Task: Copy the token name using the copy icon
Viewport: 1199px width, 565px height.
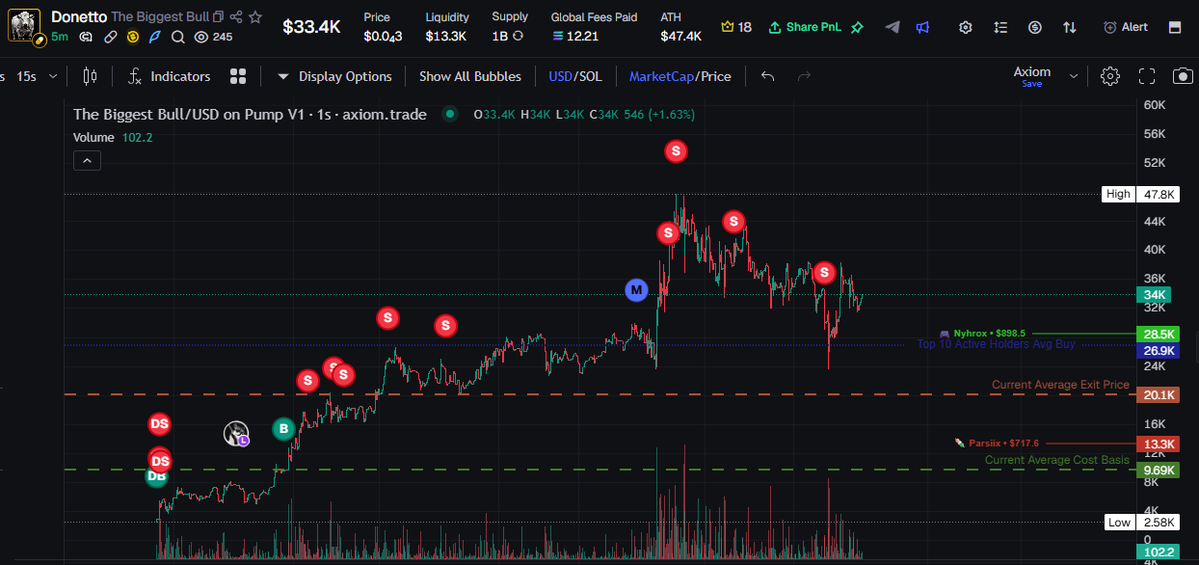Action: point(218,17)
